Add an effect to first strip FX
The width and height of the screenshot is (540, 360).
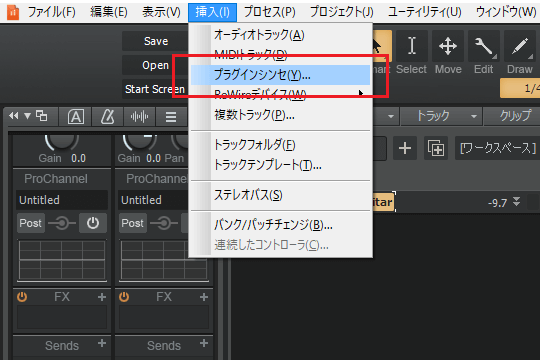tap(102, 297)
